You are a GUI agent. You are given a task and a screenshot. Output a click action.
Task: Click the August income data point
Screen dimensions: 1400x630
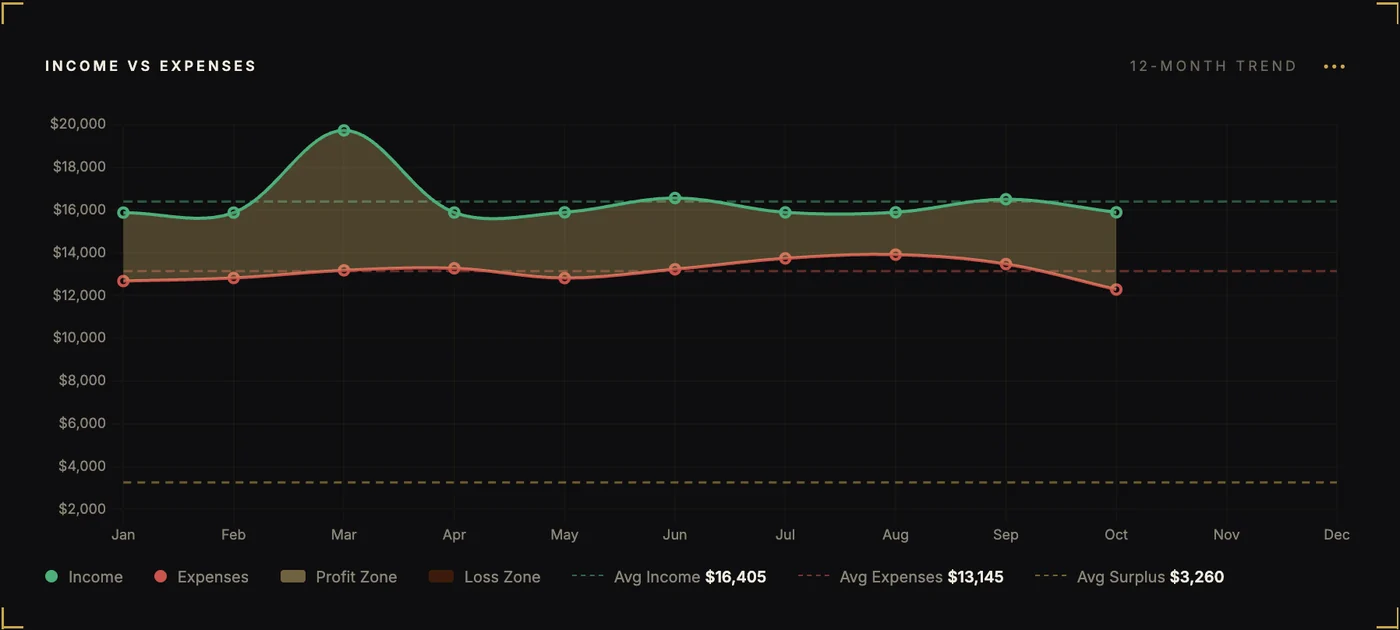point(895,212)
